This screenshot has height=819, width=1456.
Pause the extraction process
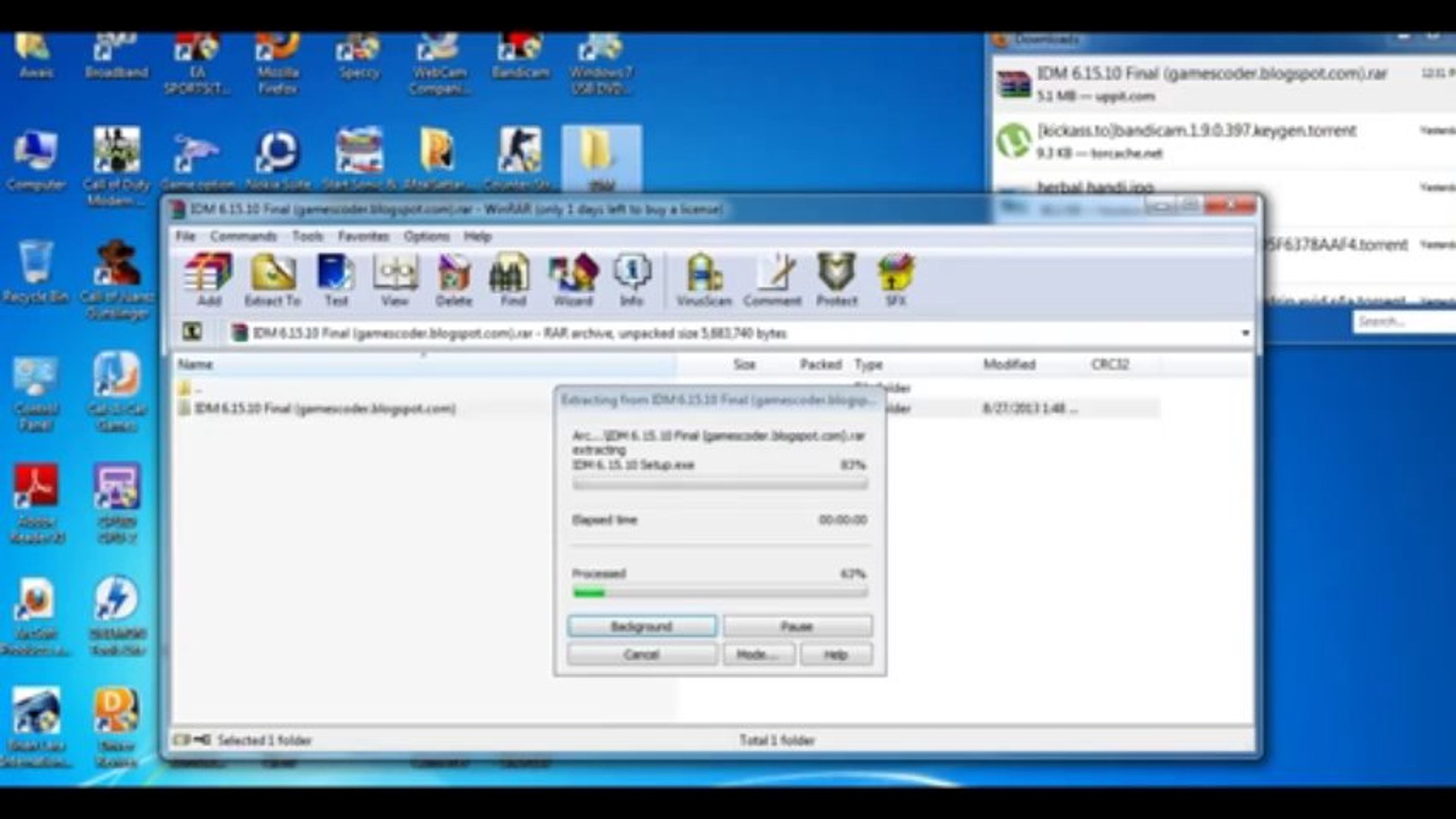(x=798, y=626)
